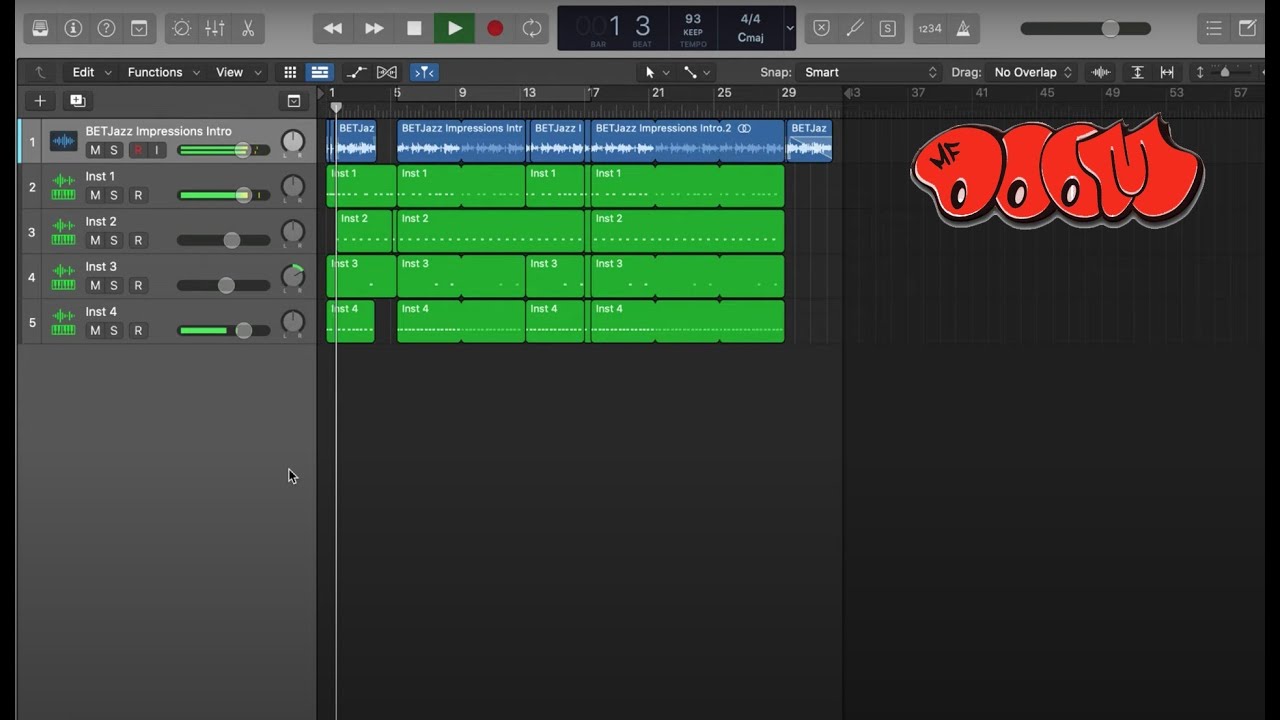The height and width of the screenshot is (720, 1280).
Task: Start recording with the Record button
Action: tap(495, 28)
